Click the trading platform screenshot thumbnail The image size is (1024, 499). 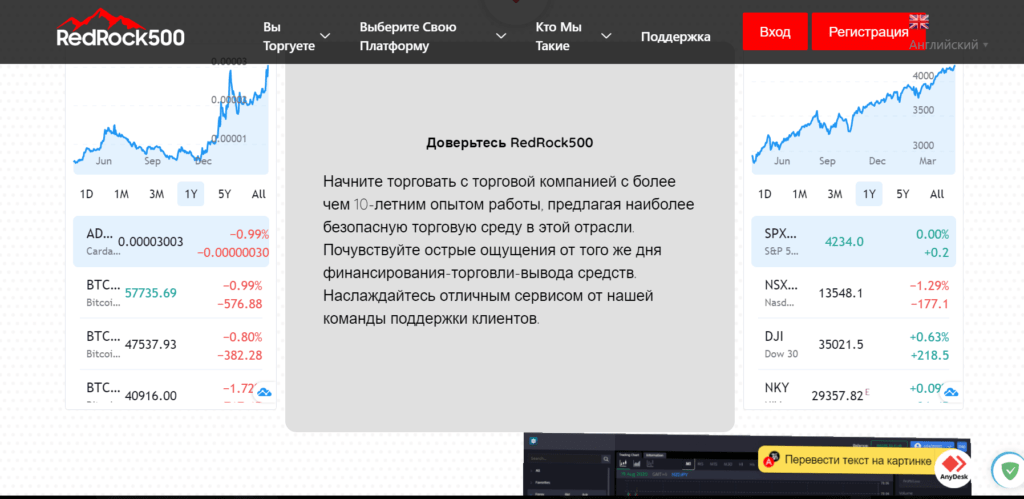(748, 463)
